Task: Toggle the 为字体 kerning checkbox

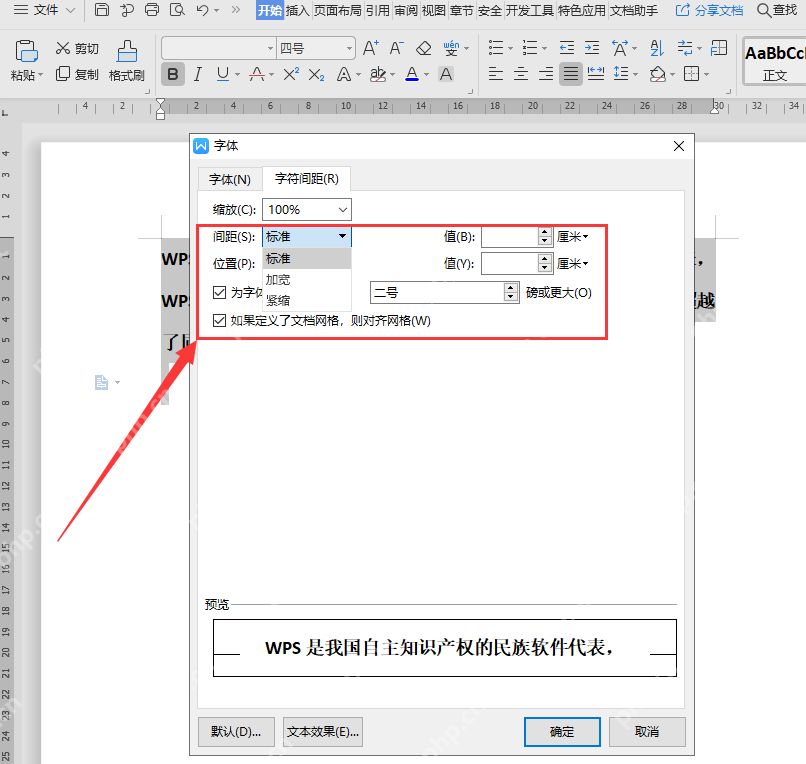Action: pyautogui.click(x=219, y=293)
